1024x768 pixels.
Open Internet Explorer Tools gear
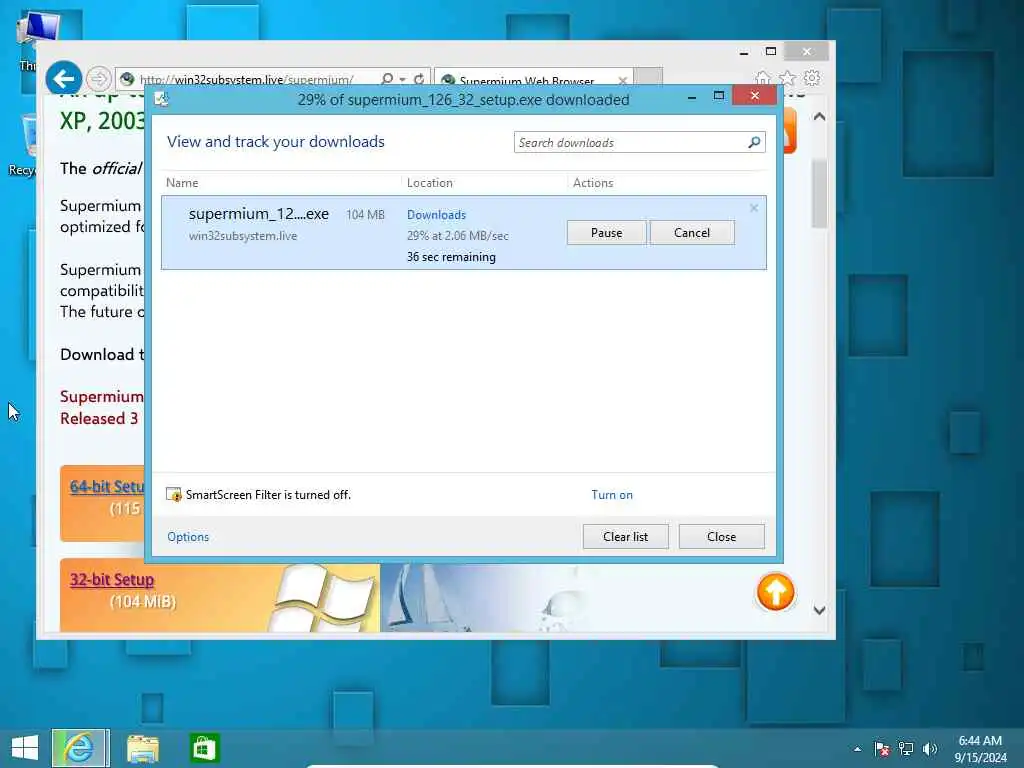(x=812, y=78)
